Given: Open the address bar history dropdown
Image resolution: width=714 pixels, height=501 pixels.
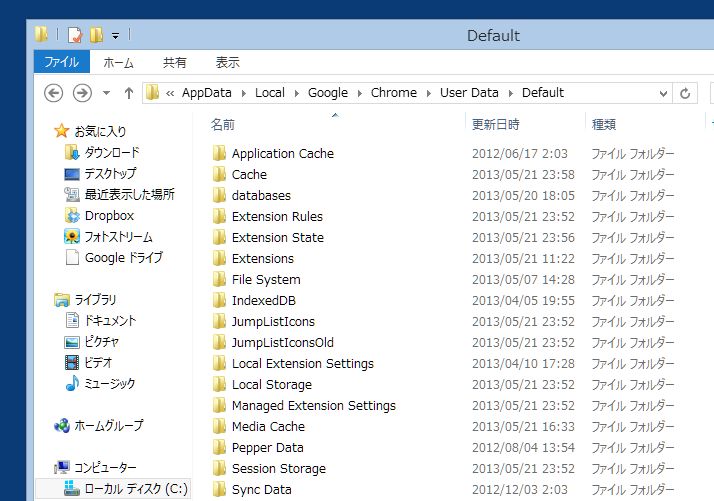Looking at the screenshot, I should [x=663, y=93].
